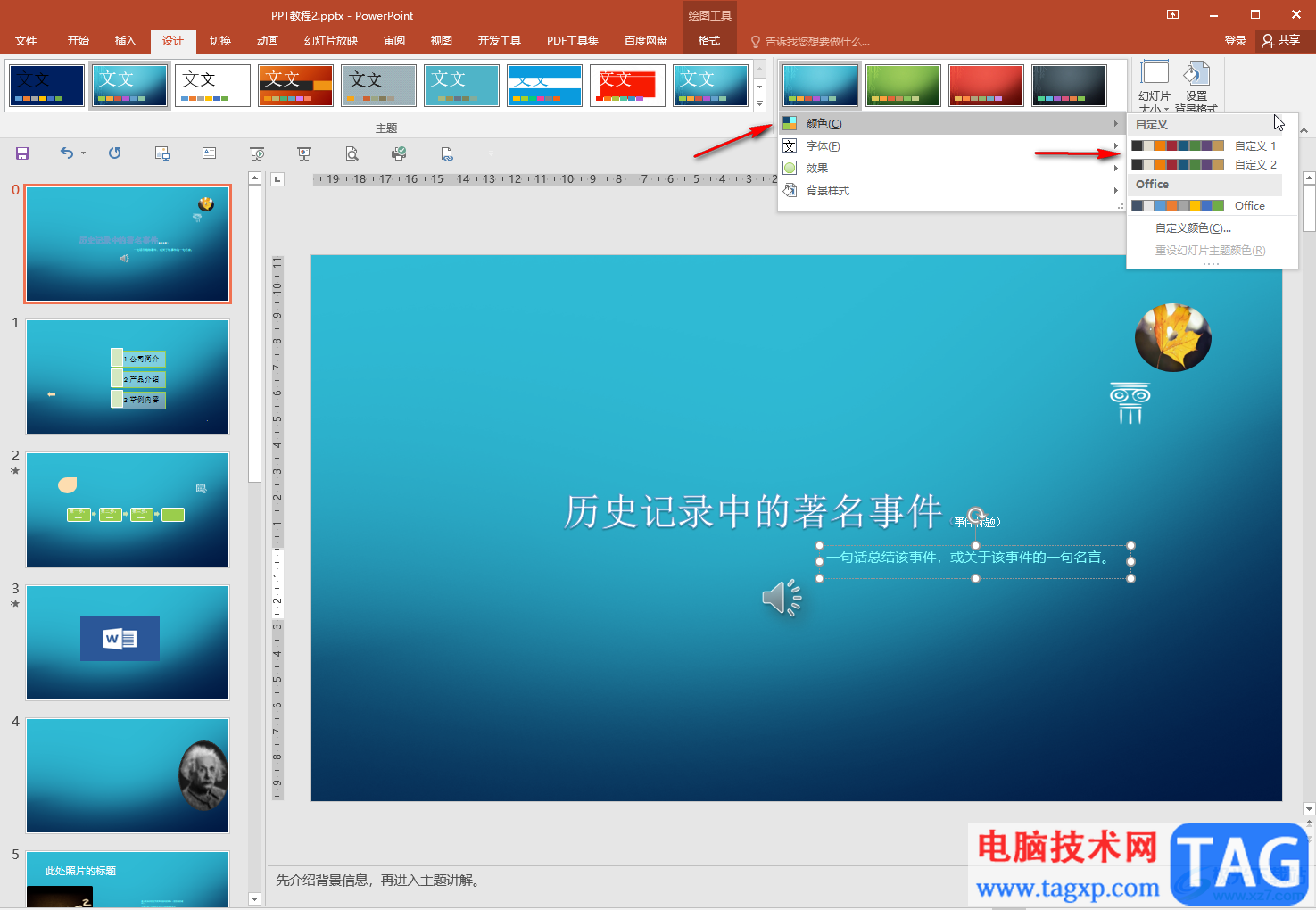1316x910 pixels.
Task: Click the notes pane text
Action: point(378,881)
